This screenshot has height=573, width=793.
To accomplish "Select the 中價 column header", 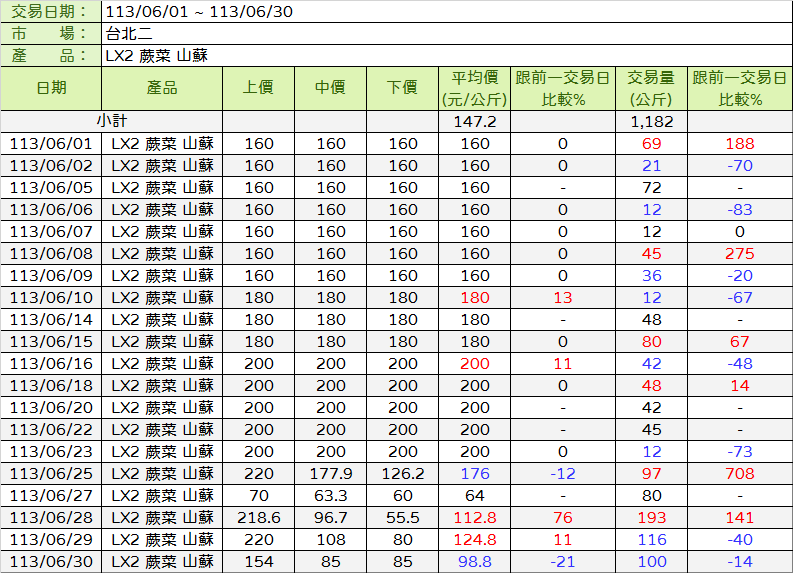I will [x=330, y=88].
